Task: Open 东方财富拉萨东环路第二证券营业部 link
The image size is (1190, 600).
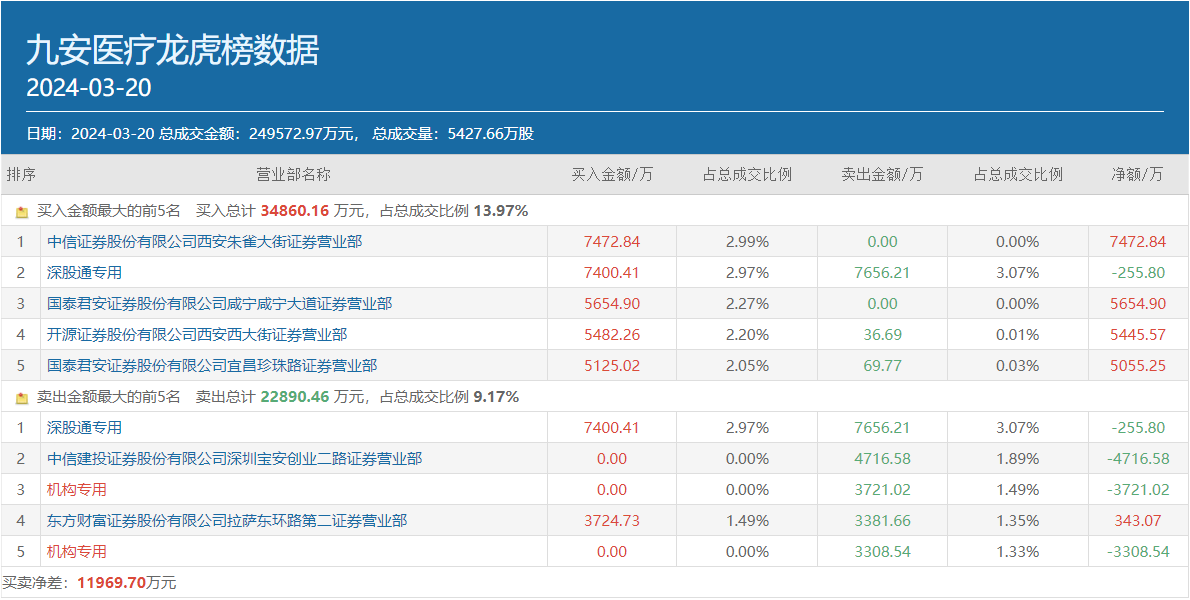Action: 227,521
